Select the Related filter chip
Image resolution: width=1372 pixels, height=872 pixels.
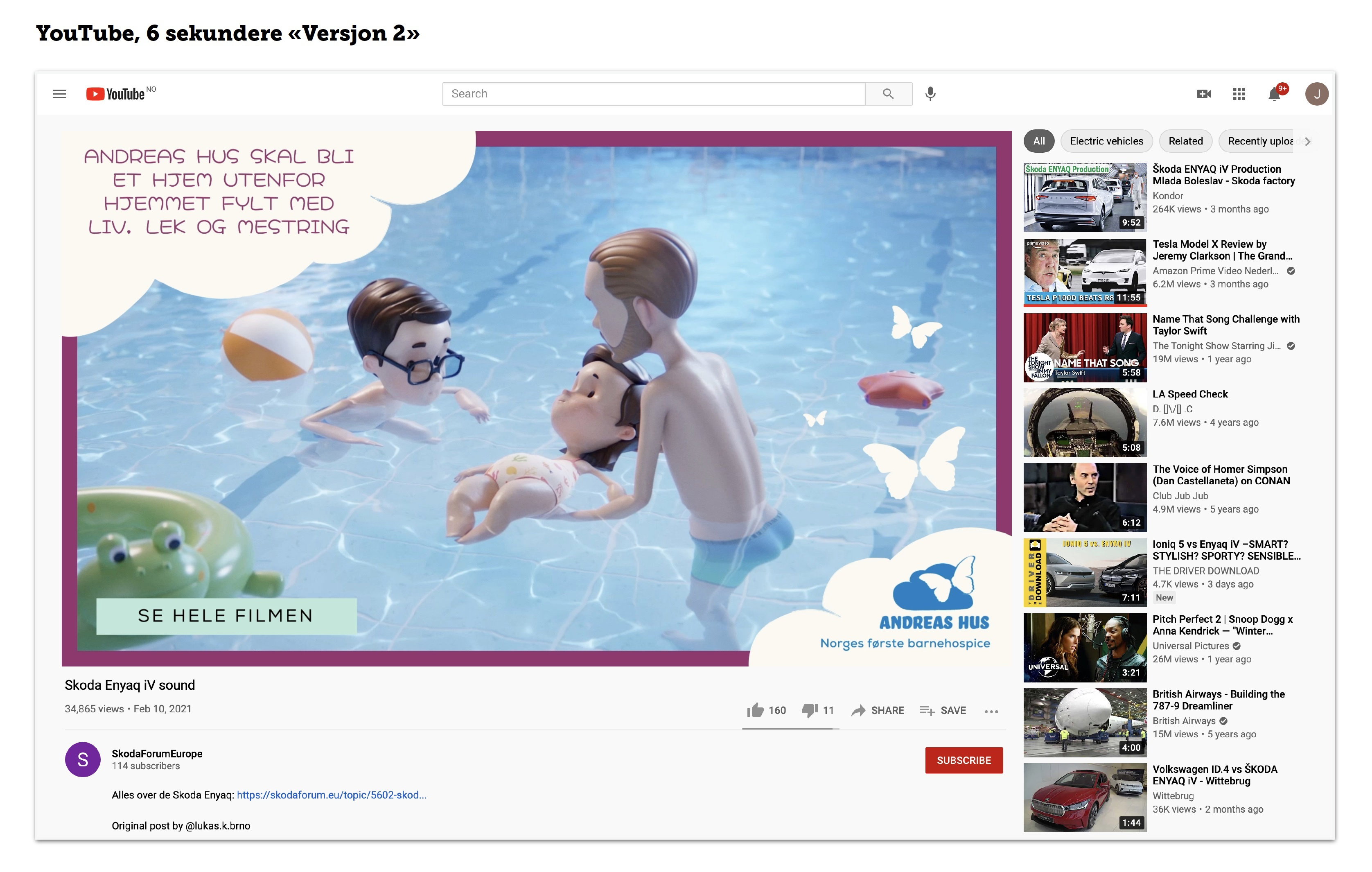tap(1185, 141)
